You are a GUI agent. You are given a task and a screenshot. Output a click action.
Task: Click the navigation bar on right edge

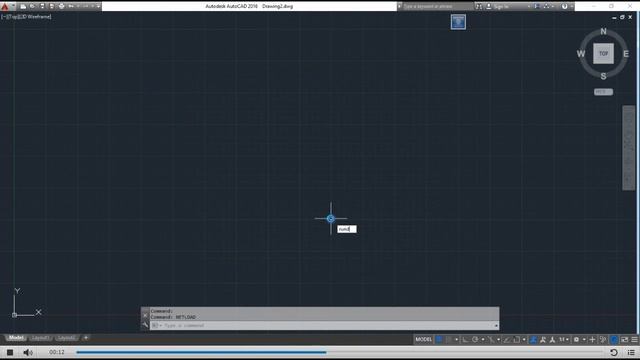pyautogui.click(x=629, y=148)
